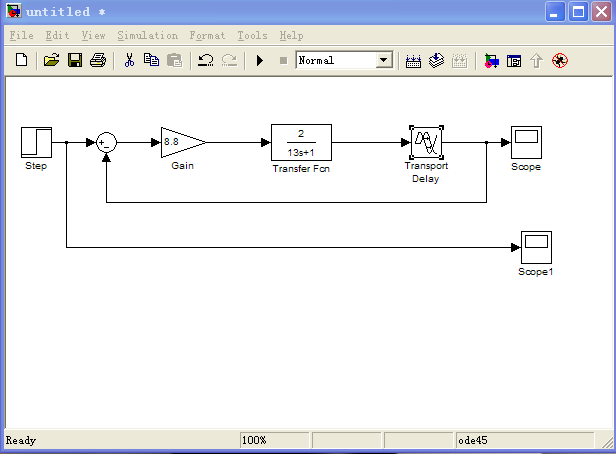616x455 pixels.
Task: Open the Format menu
Action: (x=207, y=35)
